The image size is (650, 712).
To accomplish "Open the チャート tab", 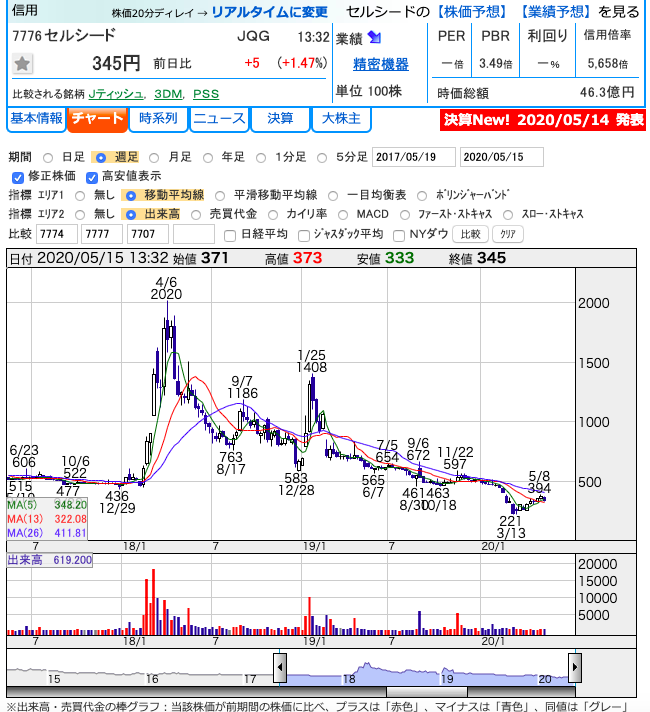I will pos(97,119).
